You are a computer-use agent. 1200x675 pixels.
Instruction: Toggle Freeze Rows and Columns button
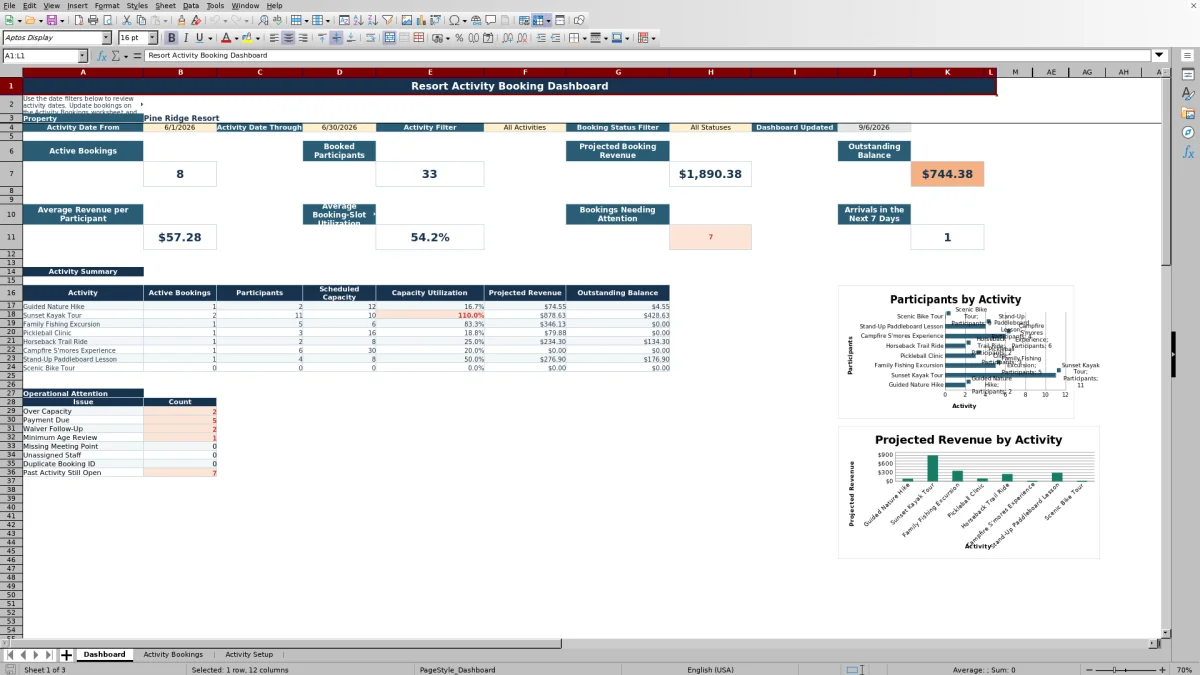[537, 20]
